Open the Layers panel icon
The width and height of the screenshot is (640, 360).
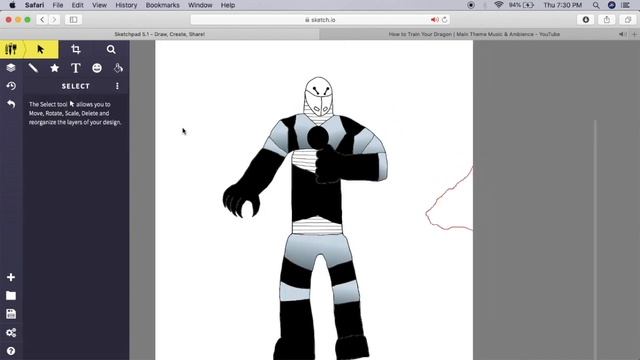(x=11, y=68)
